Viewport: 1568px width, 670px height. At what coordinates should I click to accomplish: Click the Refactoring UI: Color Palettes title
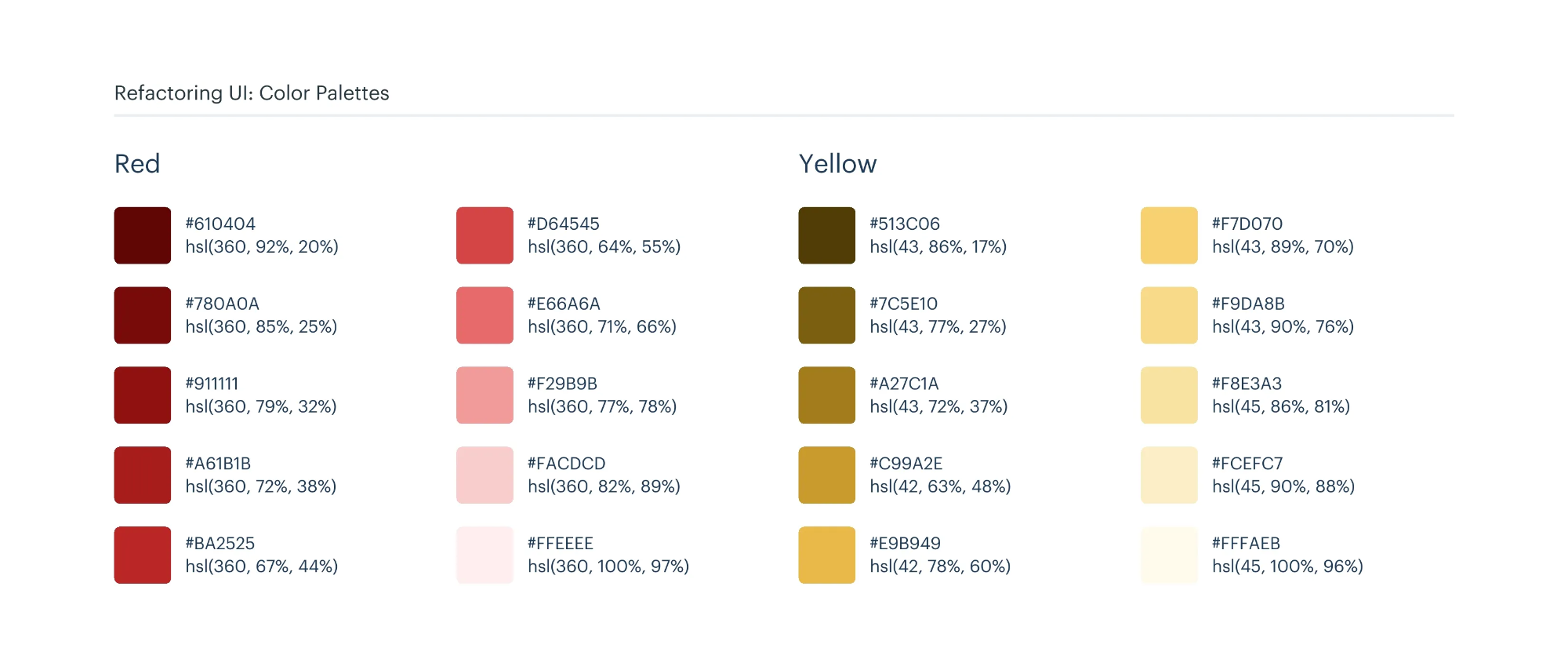(x=252, y=93)
